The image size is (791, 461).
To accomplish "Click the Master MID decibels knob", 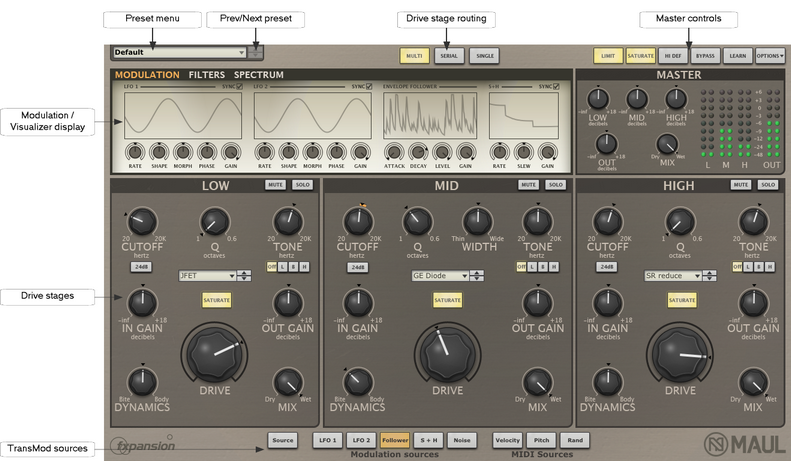I will coord(637,99).
